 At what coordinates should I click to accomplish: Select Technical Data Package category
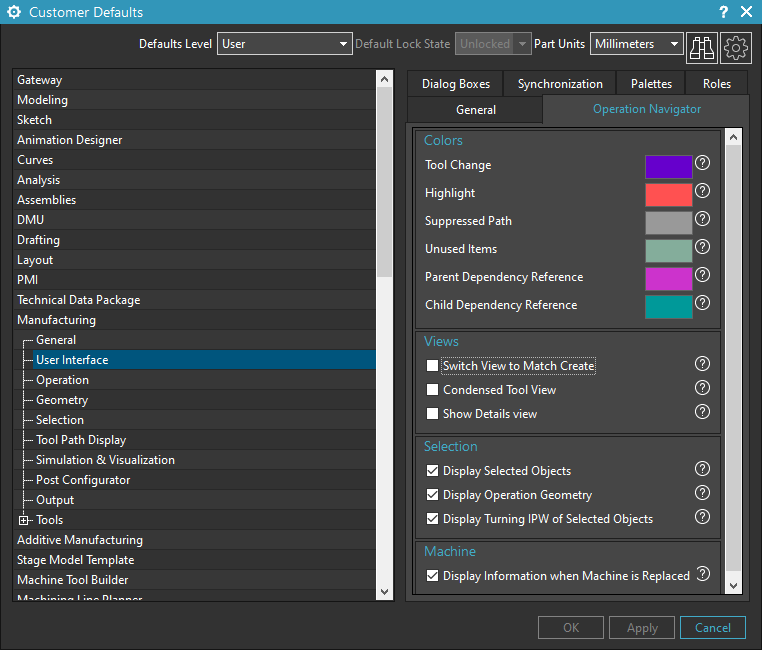tap(194, 300)
